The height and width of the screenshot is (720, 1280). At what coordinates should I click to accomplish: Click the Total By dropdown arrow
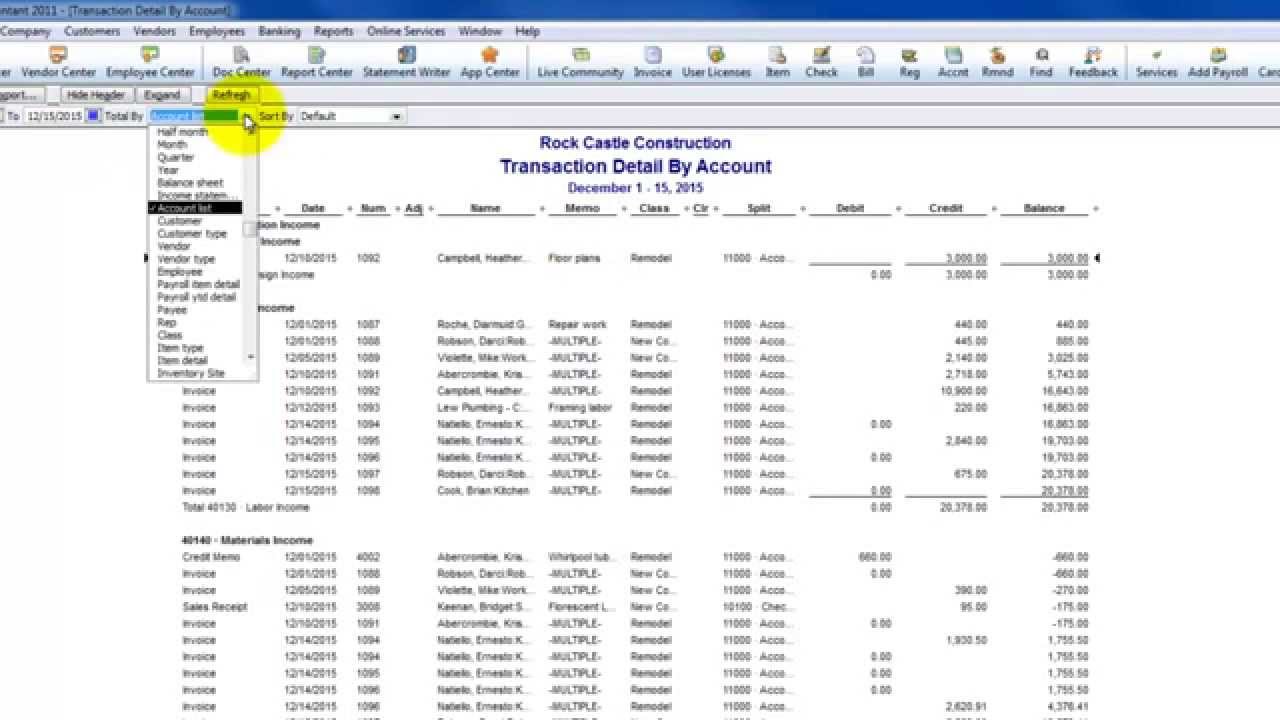(248, 116)
